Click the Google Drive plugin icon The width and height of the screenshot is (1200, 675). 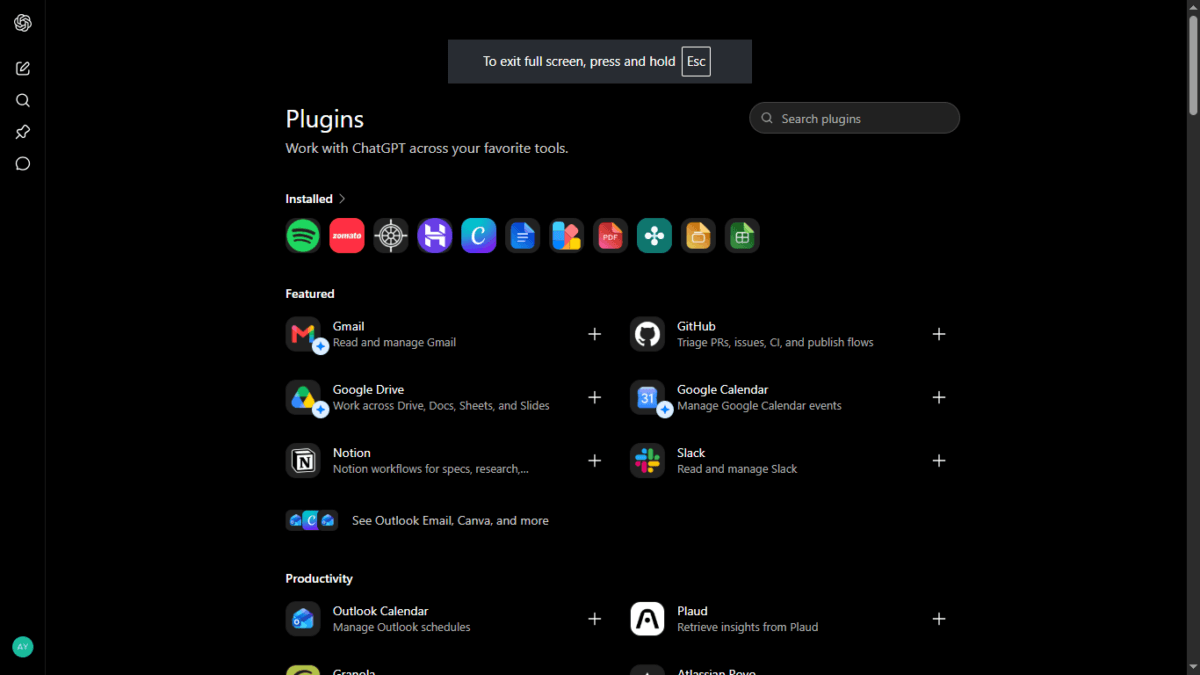(x=303, y=397)
